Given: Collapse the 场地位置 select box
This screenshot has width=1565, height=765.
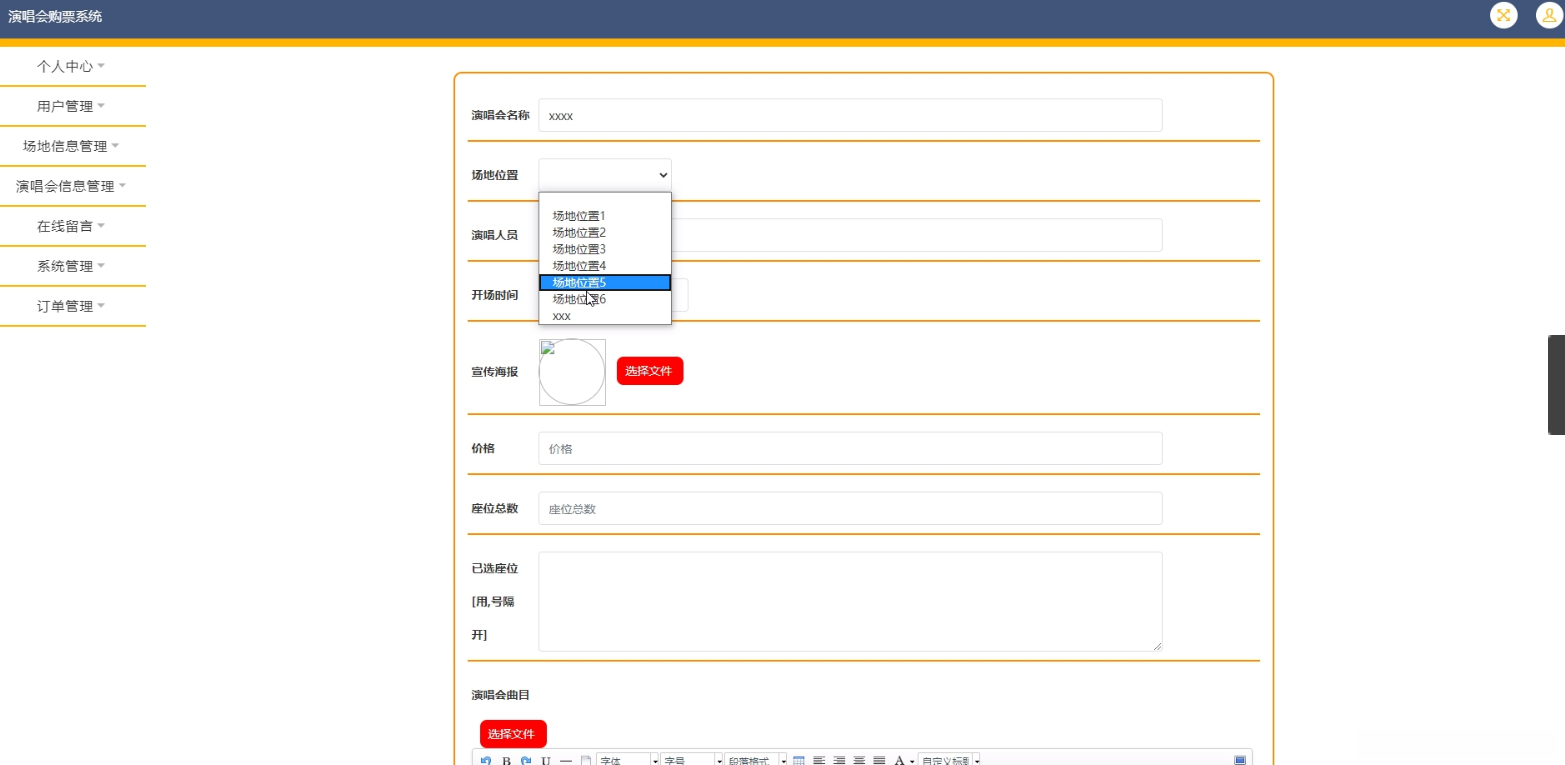Looking at the screenshot, I should [x=605, y=175].
